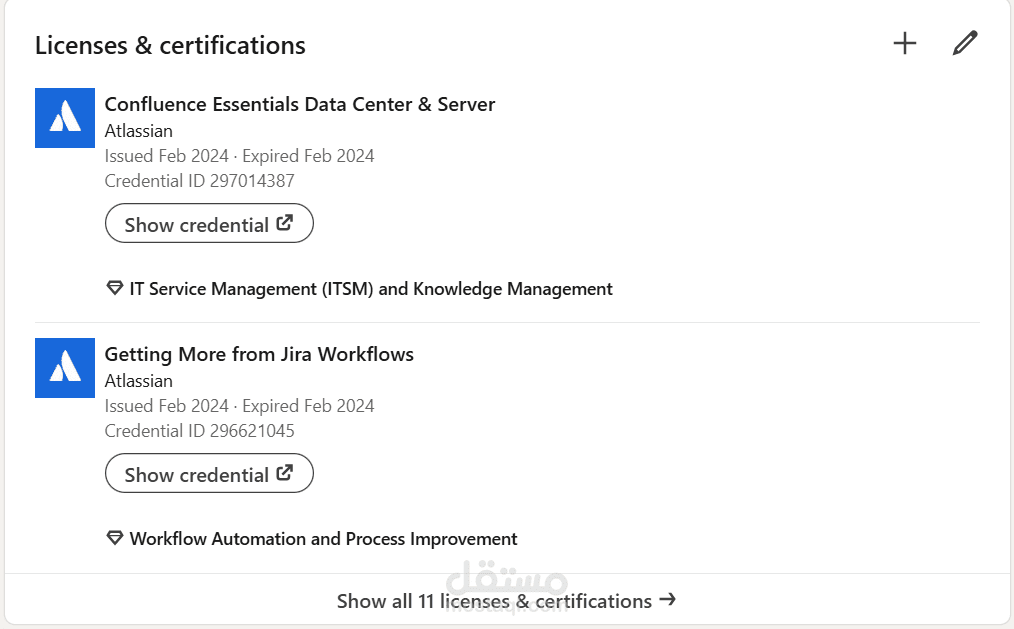Viewport: 1014px width, 629px height.
Task: Click the issue date line under Jira Workflows
Action: [239, 406]
